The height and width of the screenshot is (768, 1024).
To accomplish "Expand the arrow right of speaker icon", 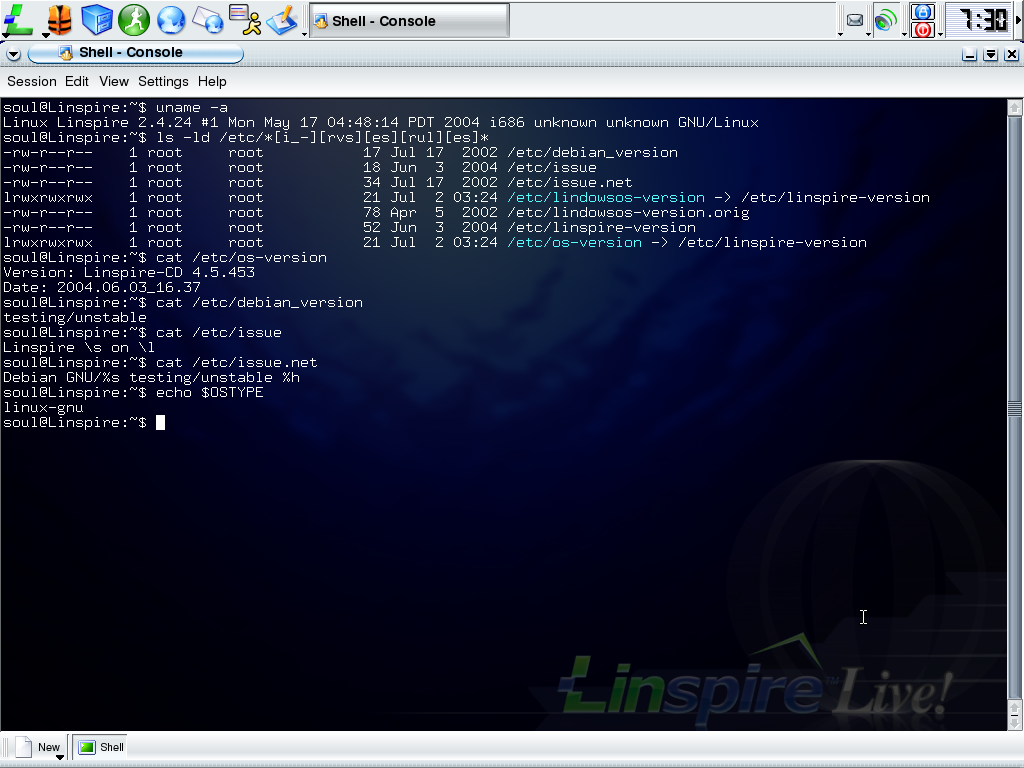I will 904,34.
